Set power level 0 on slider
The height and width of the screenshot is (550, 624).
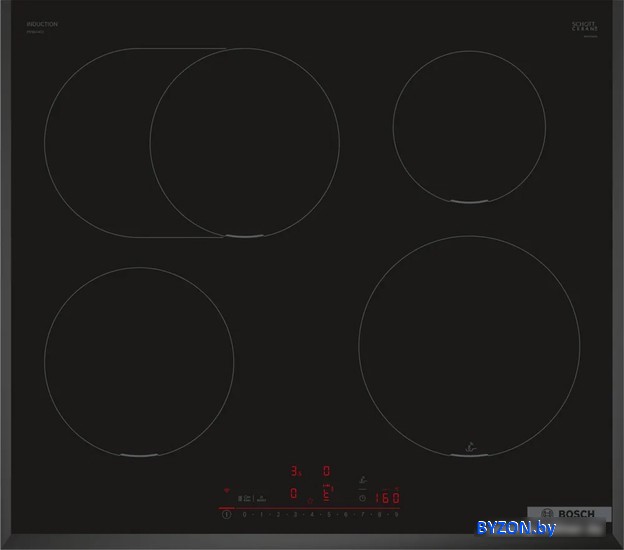click(244, 515)
